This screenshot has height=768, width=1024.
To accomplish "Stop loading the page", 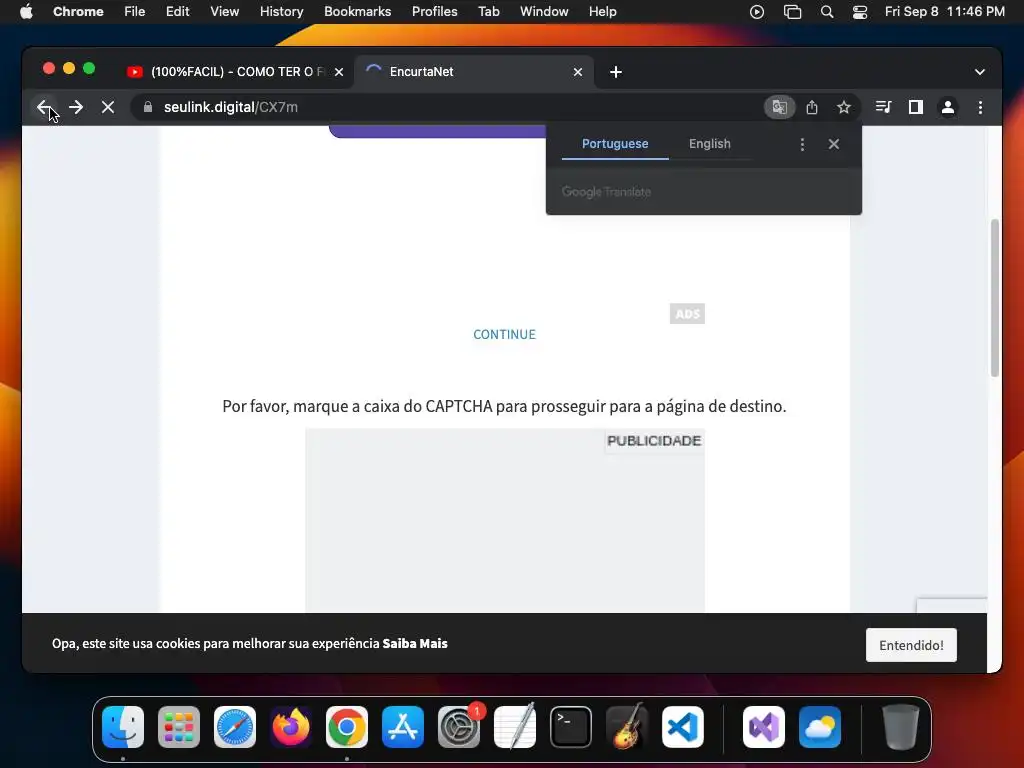I will click(108, 107).
